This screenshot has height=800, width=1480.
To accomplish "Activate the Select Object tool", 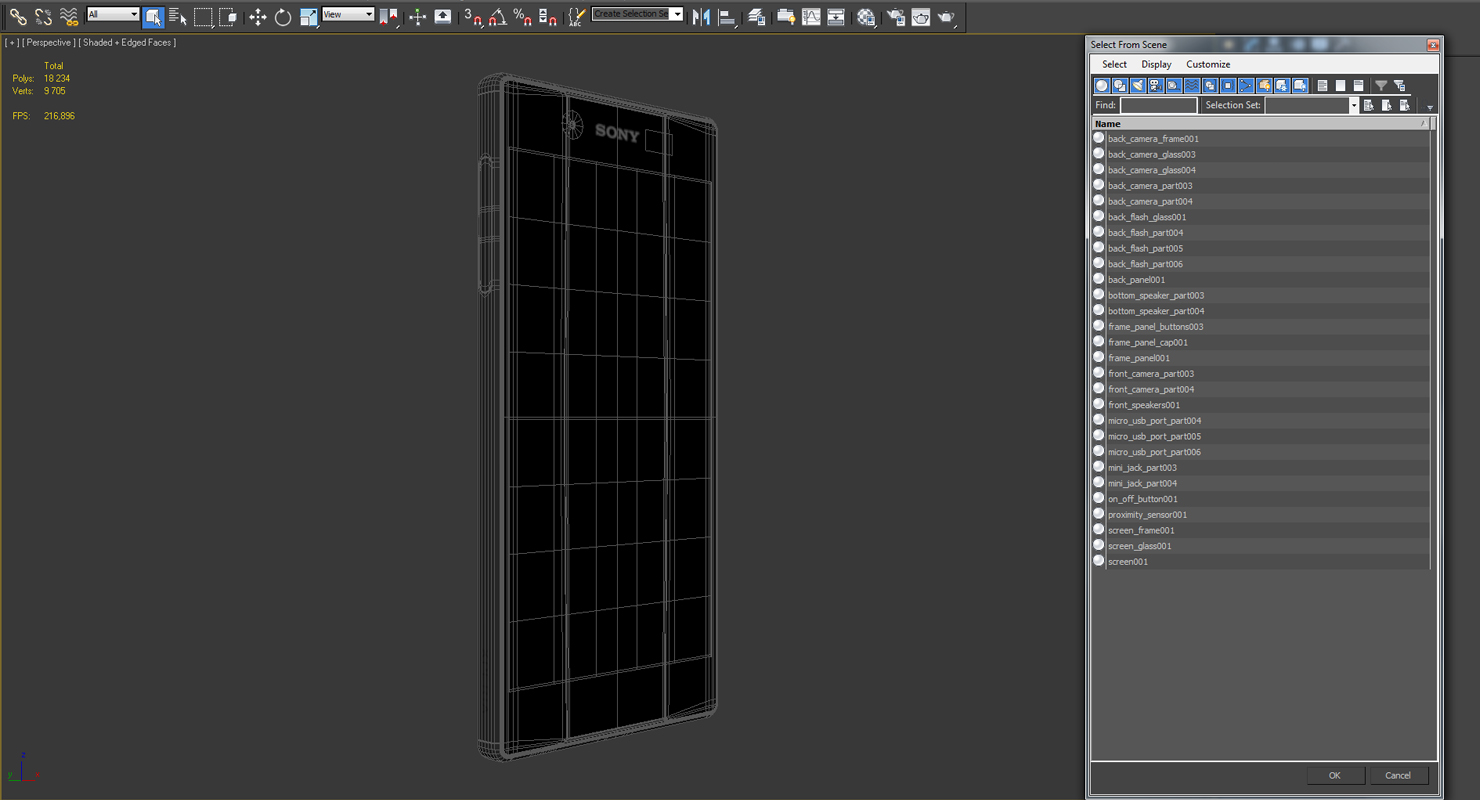I will pos(153,16).
